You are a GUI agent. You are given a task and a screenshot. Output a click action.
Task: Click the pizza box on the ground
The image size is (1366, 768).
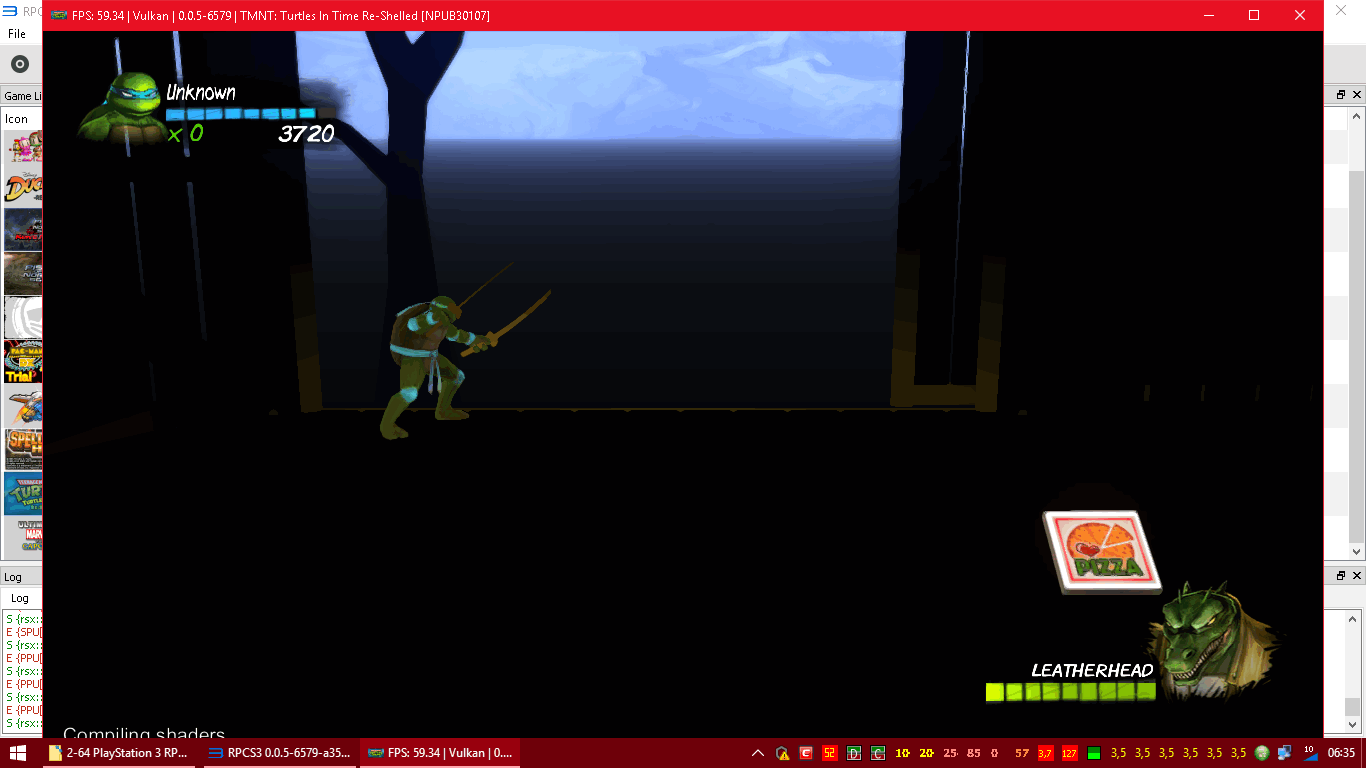(x=1102, y=551)
